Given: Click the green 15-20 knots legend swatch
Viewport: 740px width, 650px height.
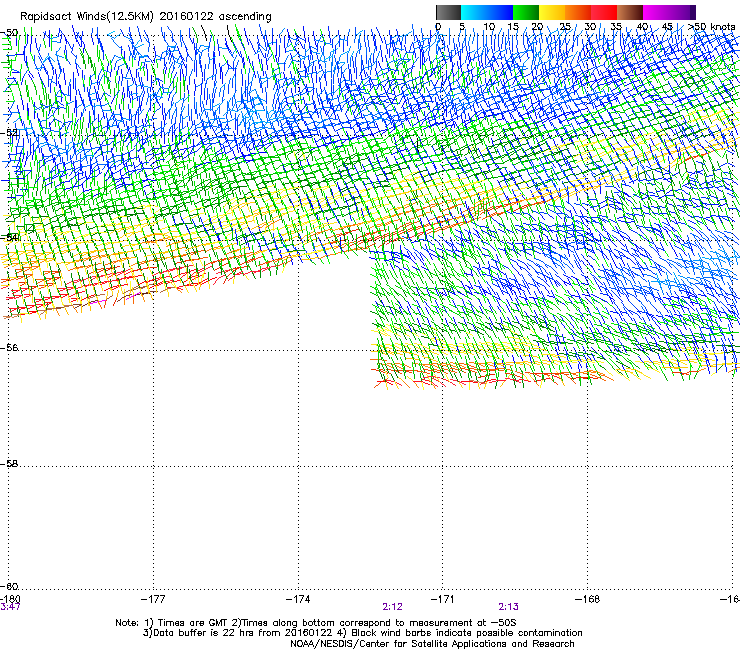Looking at the screenshot, I should point(526,12).
